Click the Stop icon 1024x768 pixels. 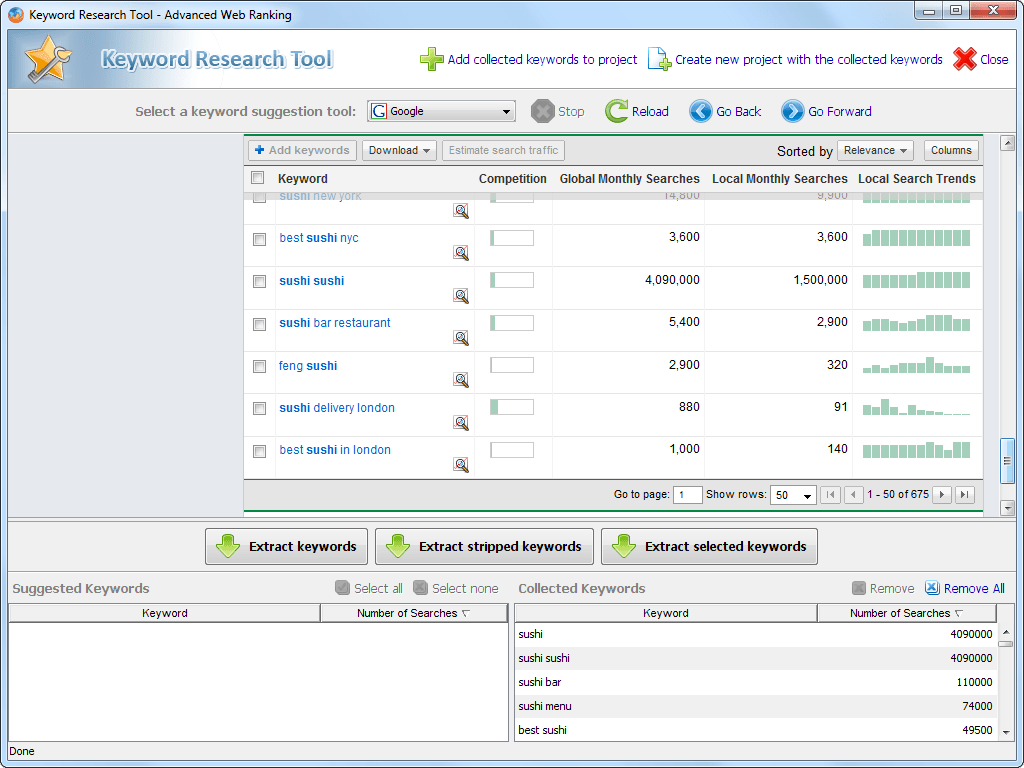[x=542, y=112]
